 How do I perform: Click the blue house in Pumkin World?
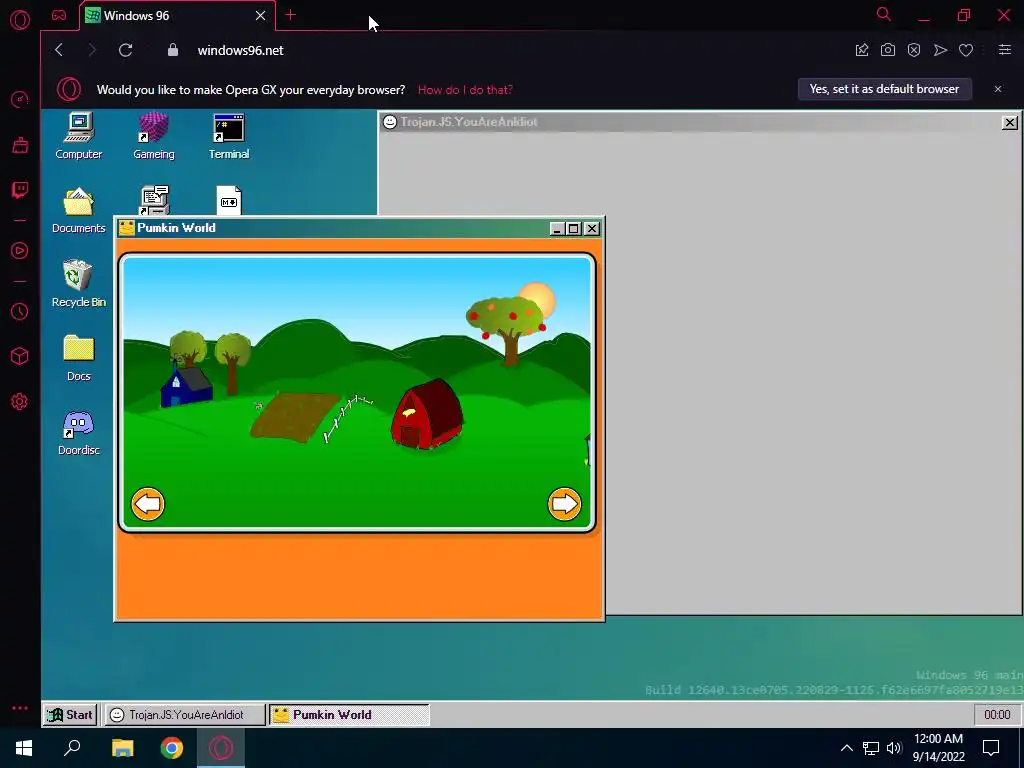click(x=186, y=387)
